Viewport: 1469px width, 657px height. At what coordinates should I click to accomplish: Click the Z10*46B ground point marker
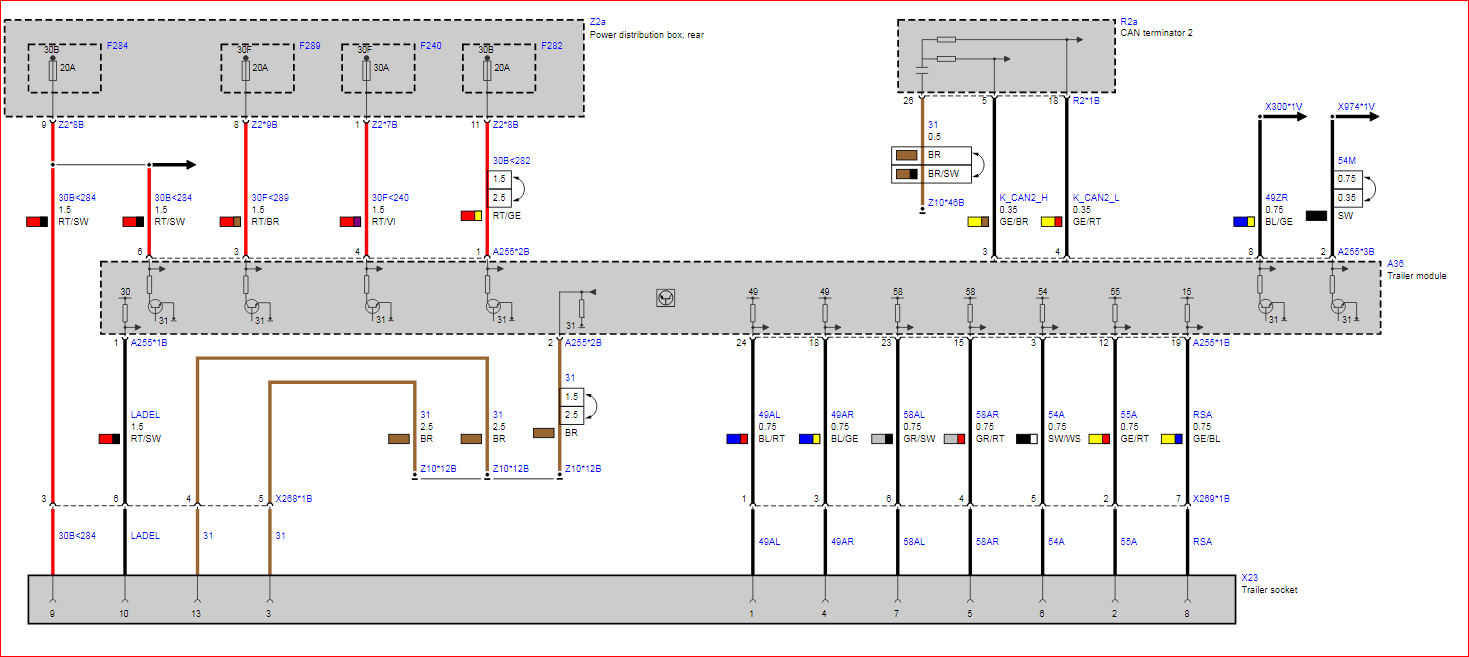(x=922, y=210)
